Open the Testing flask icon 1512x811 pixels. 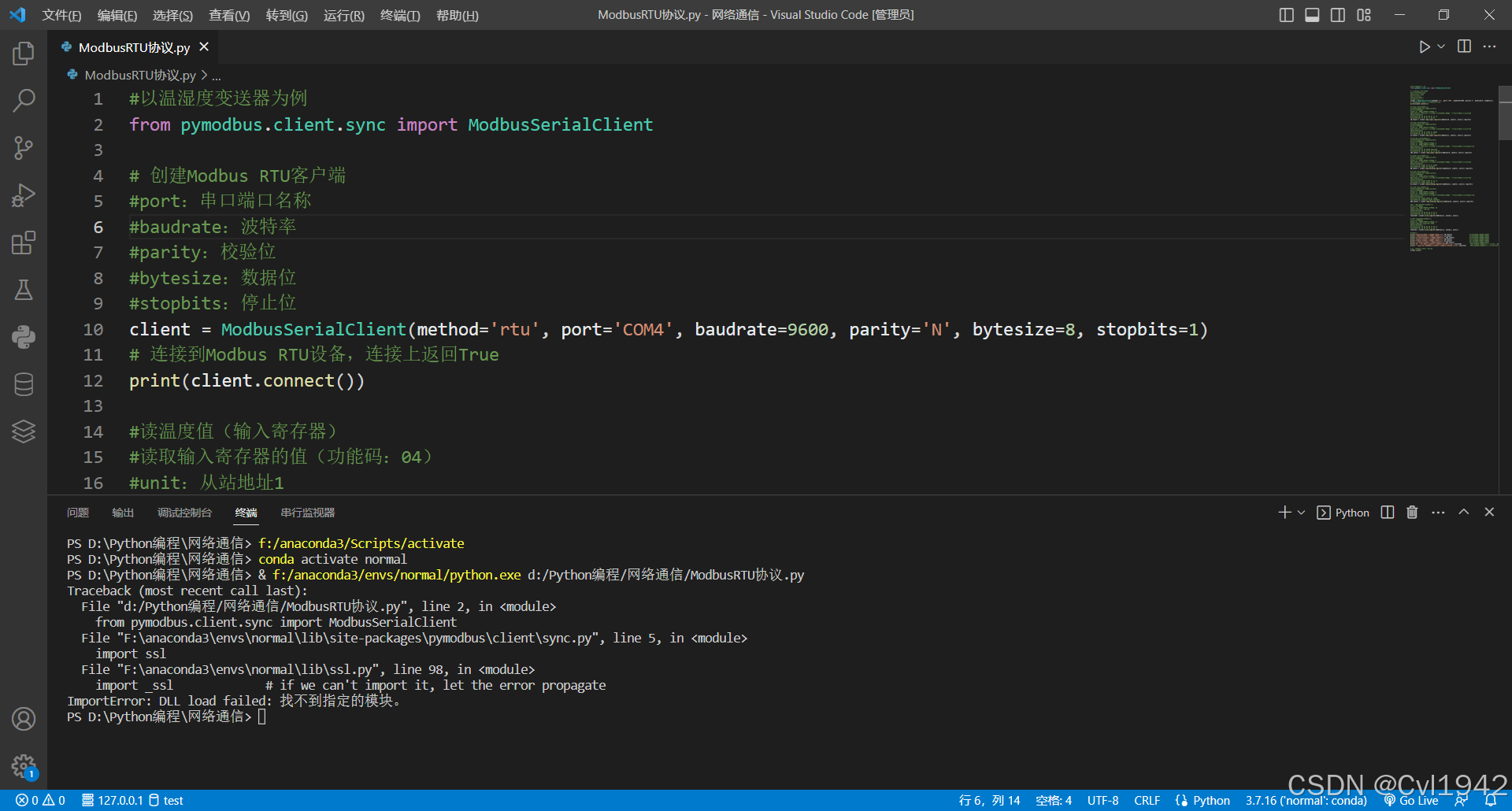[23, 290]
